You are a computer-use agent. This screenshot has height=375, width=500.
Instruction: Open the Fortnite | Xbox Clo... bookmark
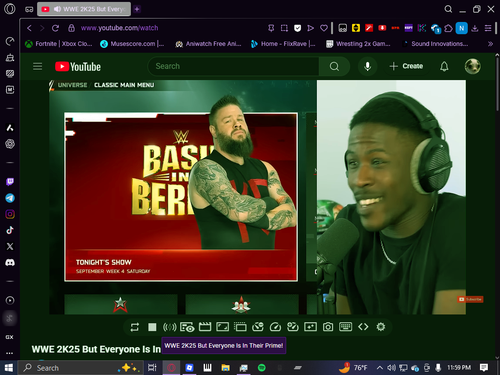(59, 44)
